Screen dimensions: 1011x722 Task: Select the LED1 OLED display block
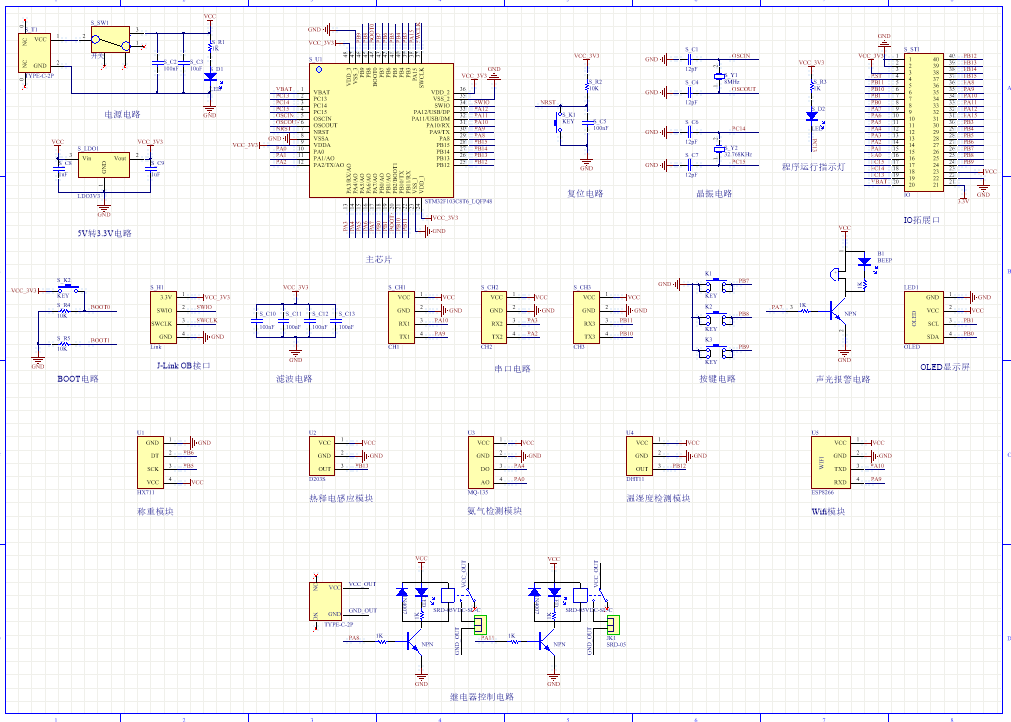(x=923, y=317)
